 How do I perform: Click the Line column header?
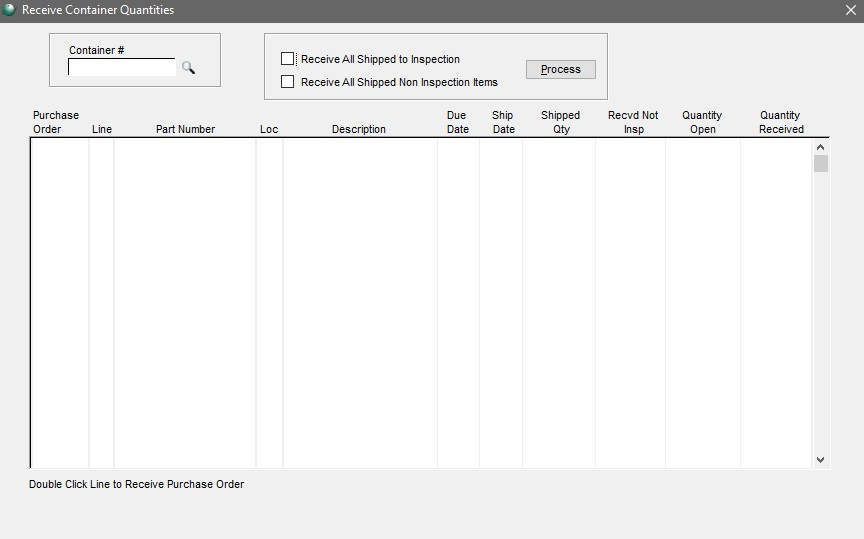click(x=102, y=130)
